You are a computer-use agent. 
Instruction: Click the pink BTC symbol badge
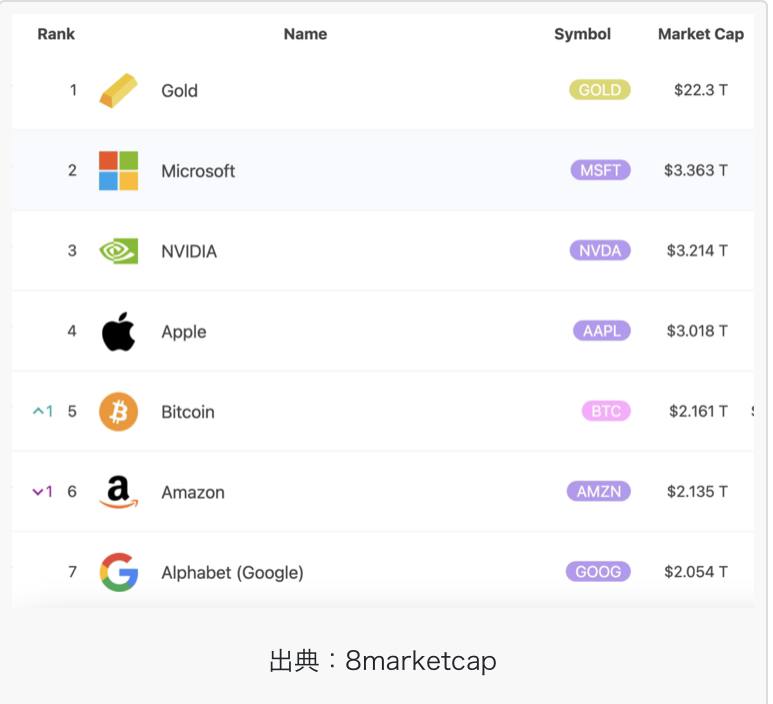coord(606,411)
